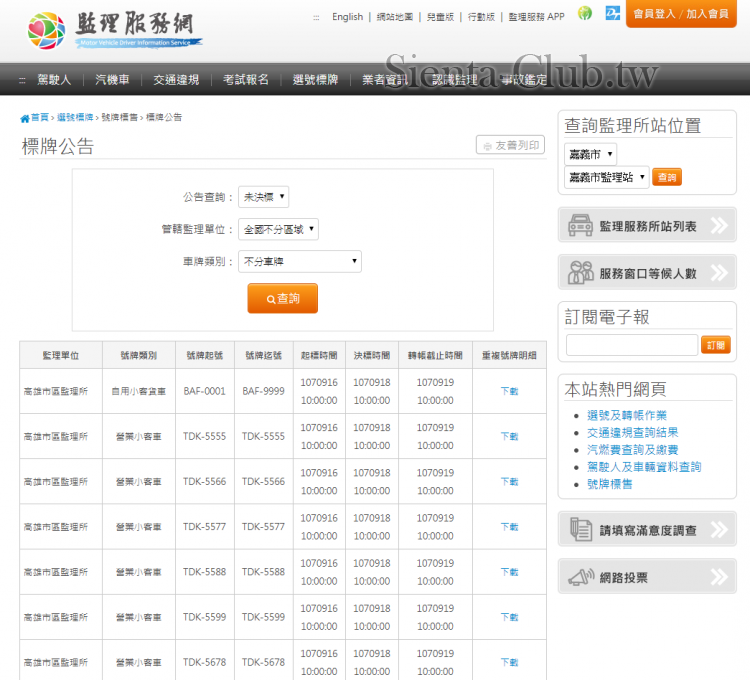Screen dimensions: 750x680
Task: Click the 首頁 home breadcrumb icon
Action: click(25, 118)
